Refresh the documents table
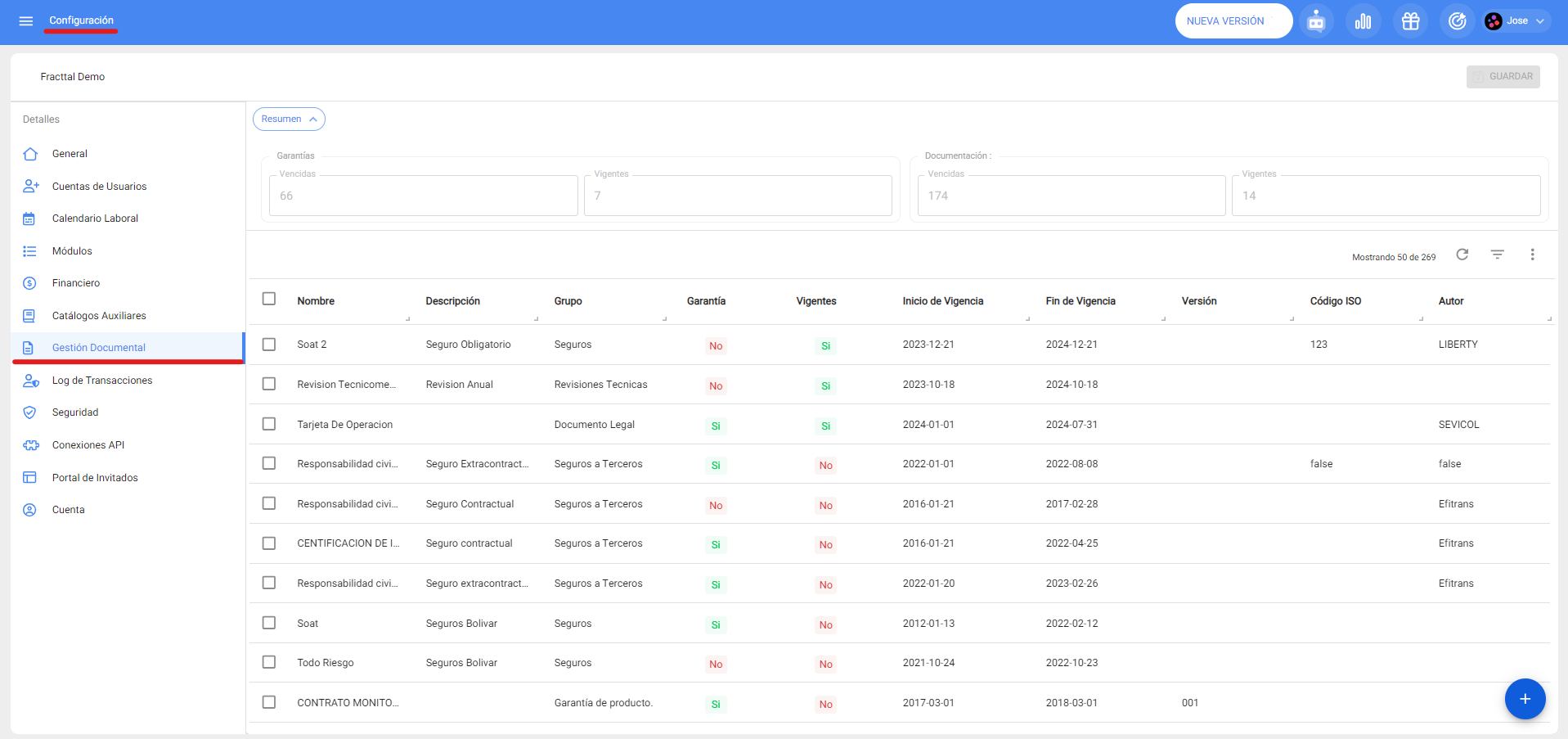 click(x=1462, y=255)
